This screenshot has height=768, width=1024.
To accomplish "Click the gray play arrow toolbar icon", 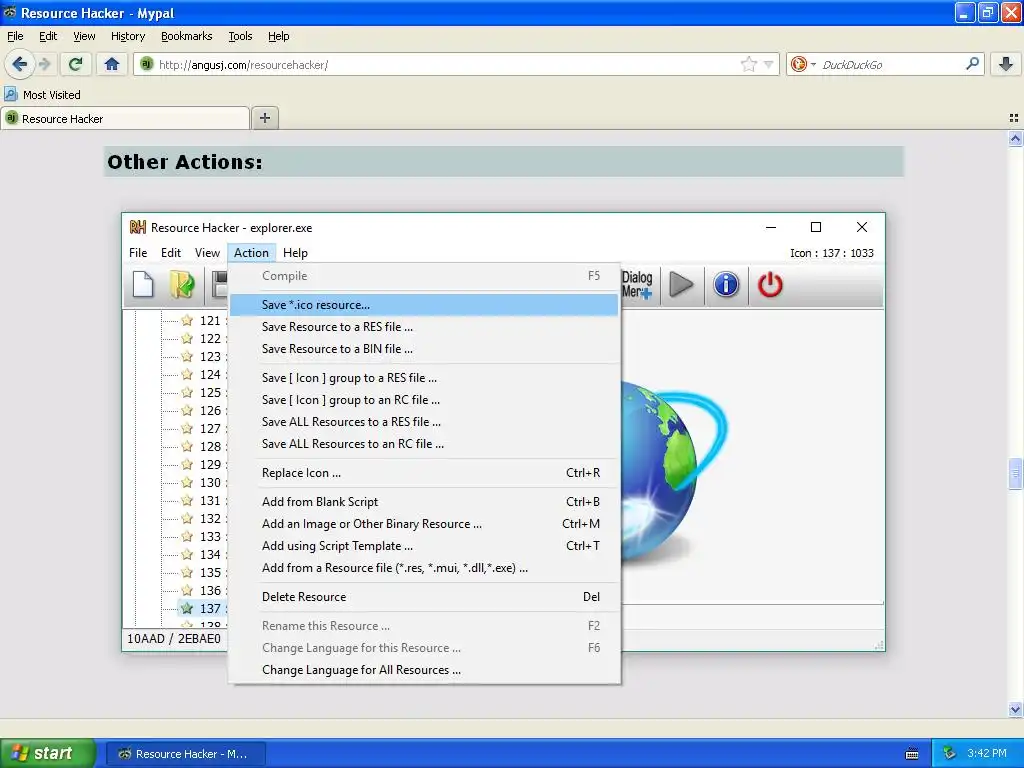I will click(x=681, y=285).
